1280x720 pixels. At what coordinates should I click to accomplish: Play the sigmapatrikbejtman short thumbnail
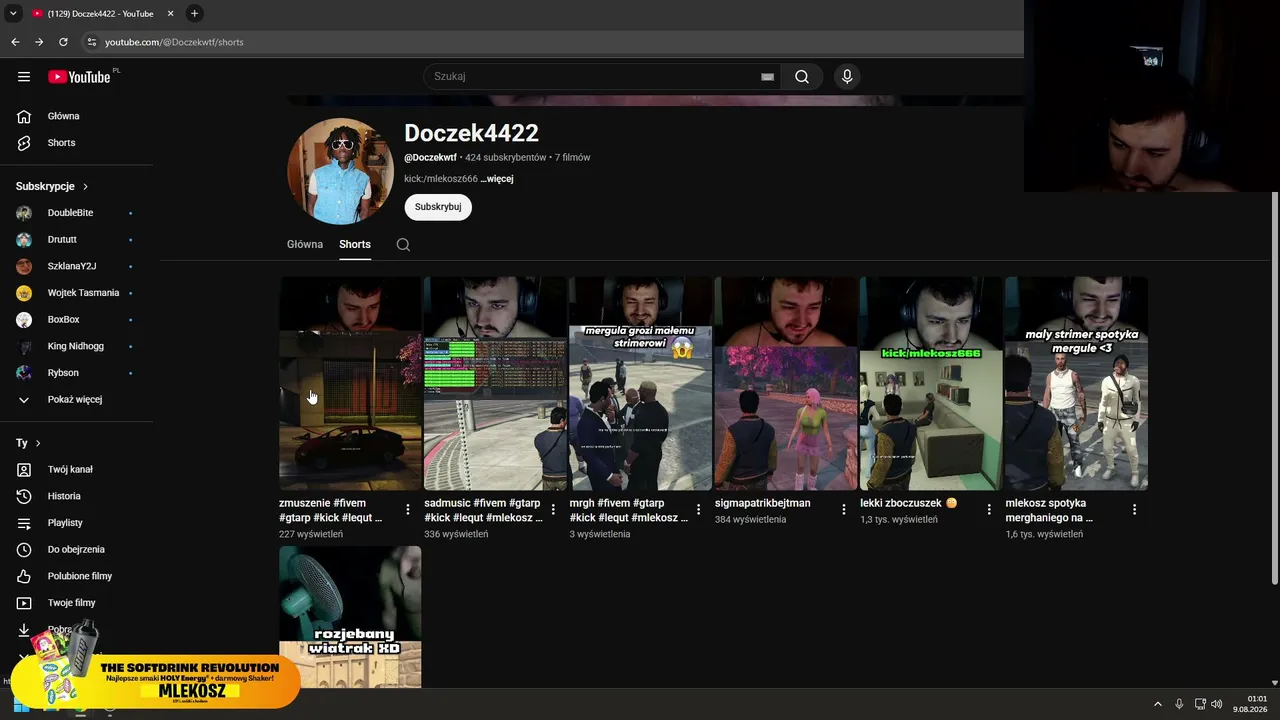pos(786,384)
